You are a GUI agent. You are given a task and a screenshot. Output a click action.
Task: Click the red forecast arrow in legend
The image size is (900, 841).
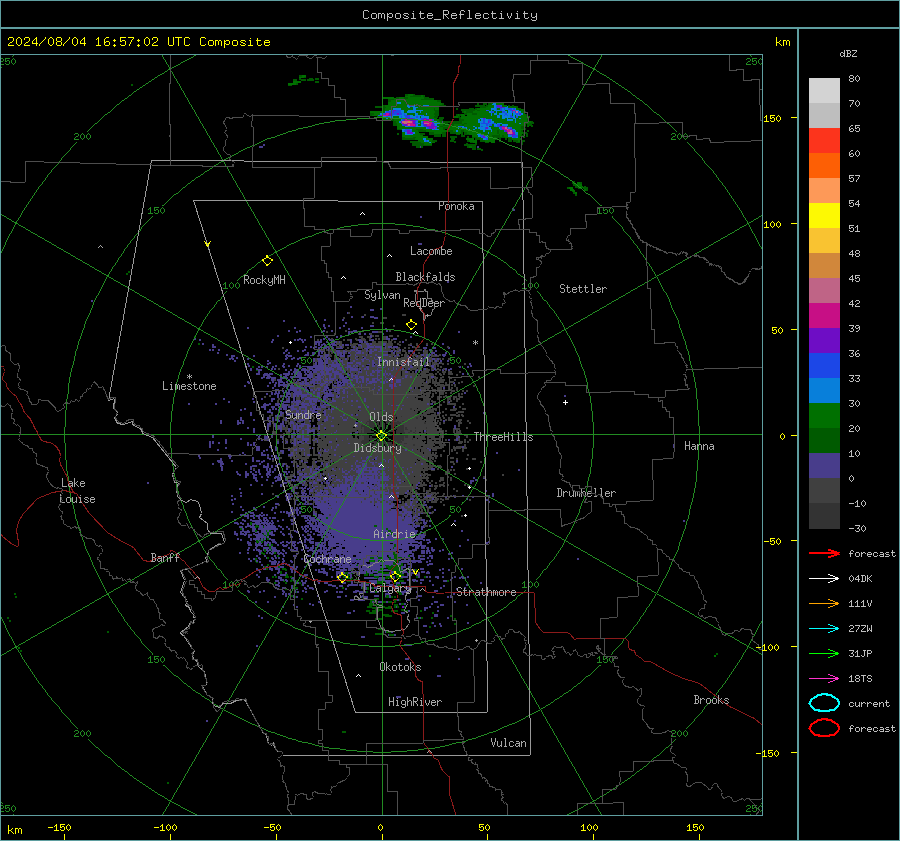[824, 553]
